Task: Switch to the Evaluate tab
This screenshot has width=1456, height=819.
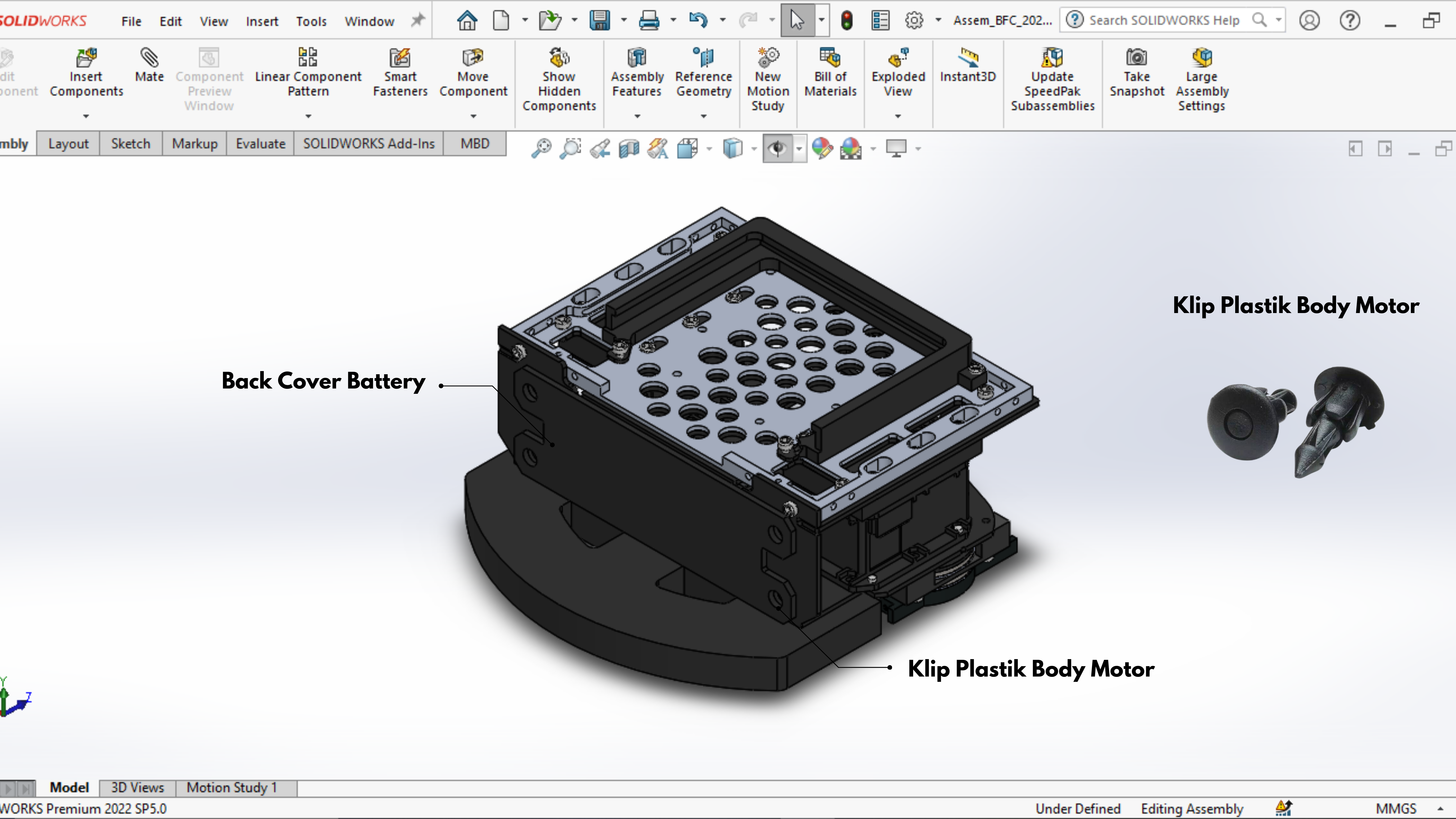Action: (261, 144)
